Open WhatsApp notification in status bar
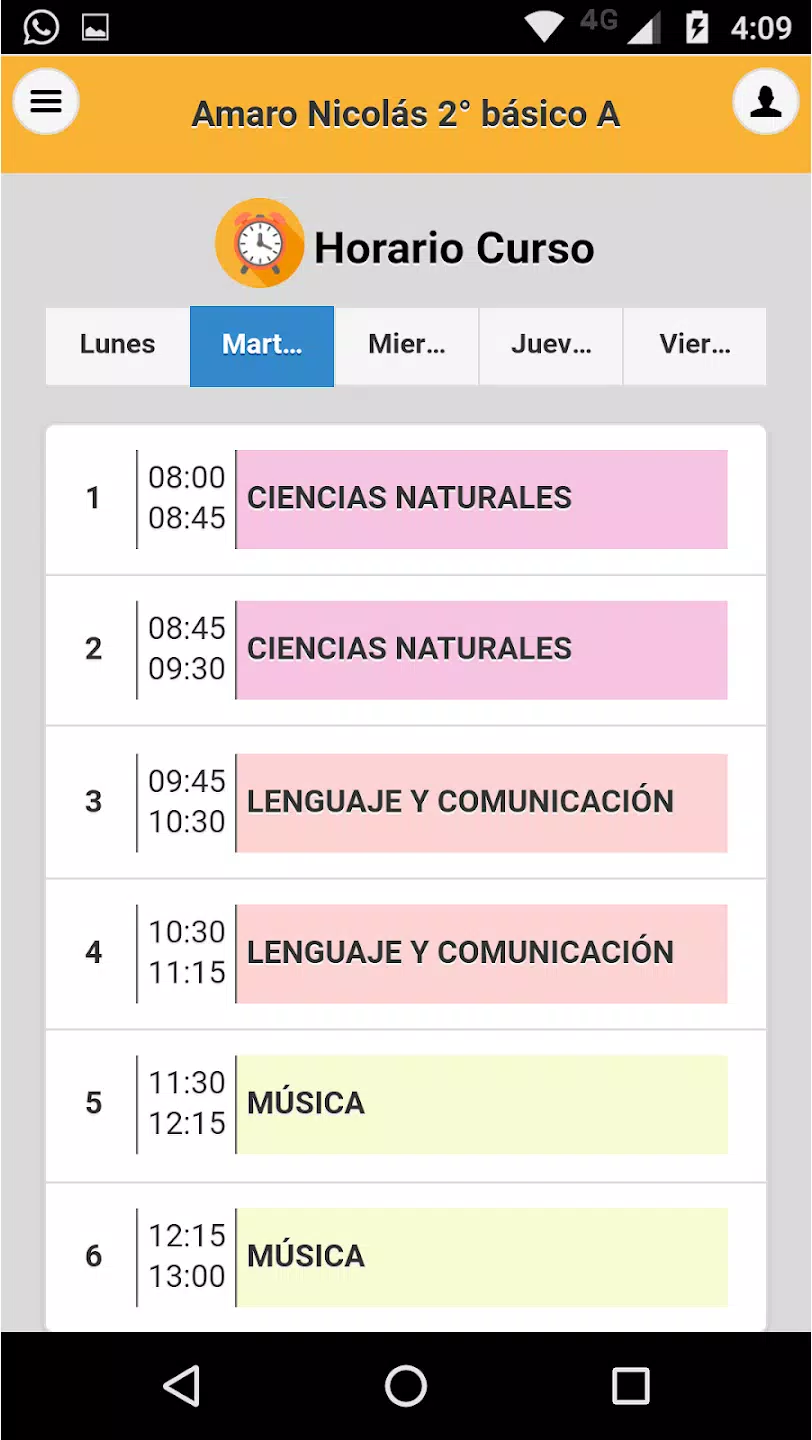 coord(41,27)
